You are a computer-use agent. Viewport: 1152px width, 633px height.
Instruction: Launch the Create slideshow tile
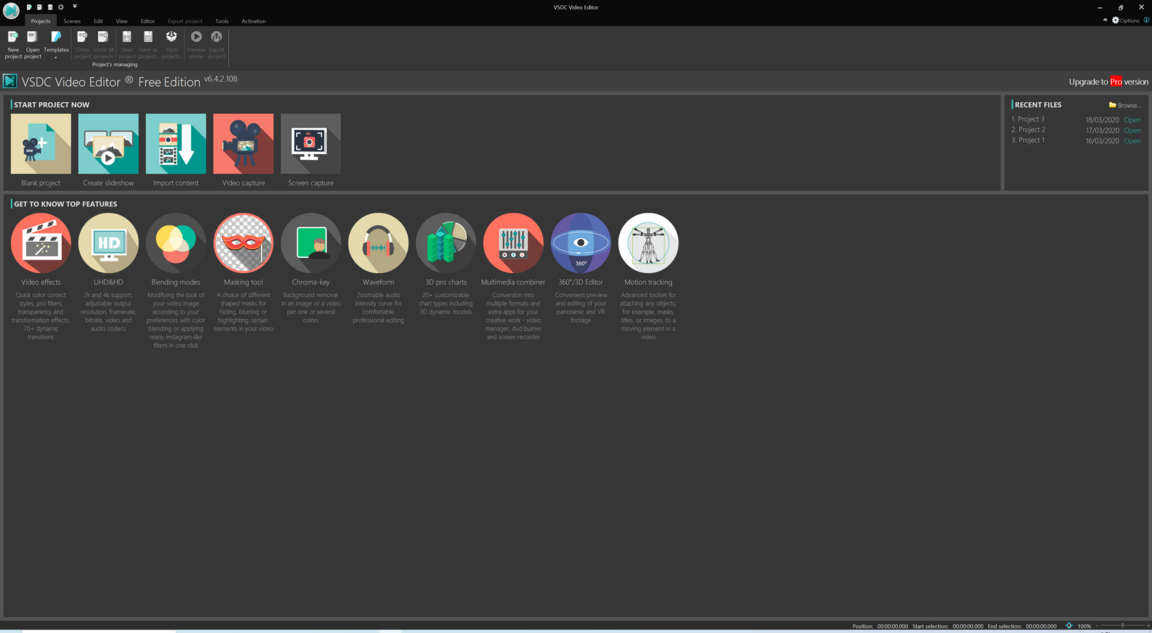[x=108, y=144]
